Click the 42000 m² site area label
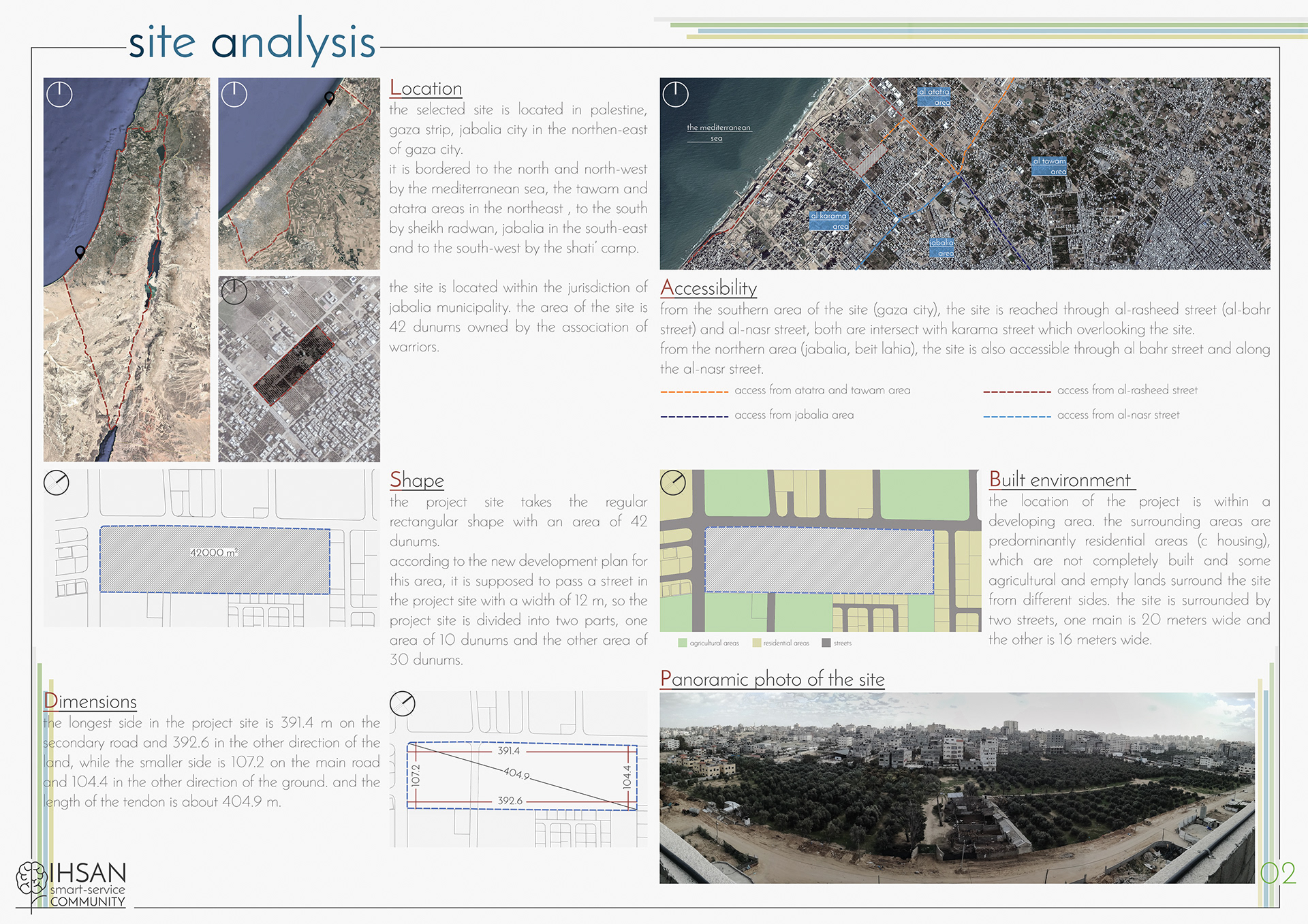This screenshot has width=1308, height=924. coord(213,552)
